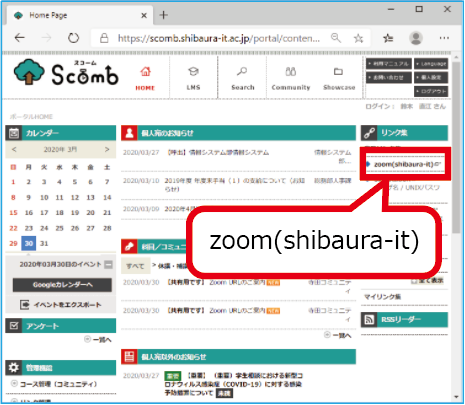Click the person icon in 個人宛のお知らせ header
465x405 pixels.
tap(129, 133)
